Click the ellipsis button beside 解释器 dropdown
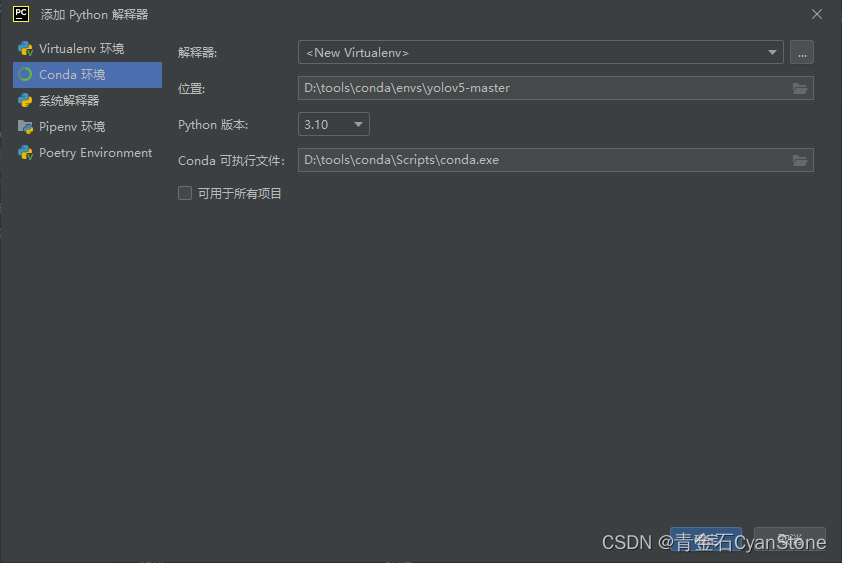Screen dimensions: 842x563 pos(802,53)
